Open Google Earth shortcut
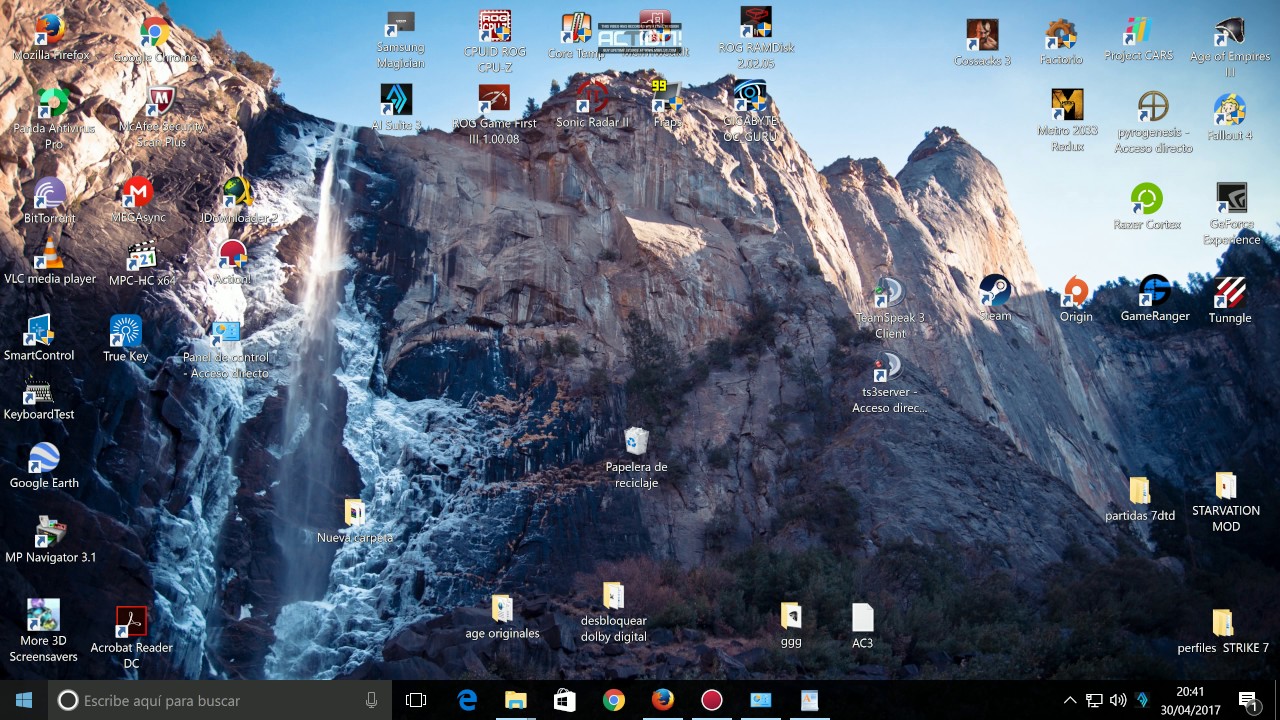The height and width of the screenshot is (720, 1280). click(44, 466)
